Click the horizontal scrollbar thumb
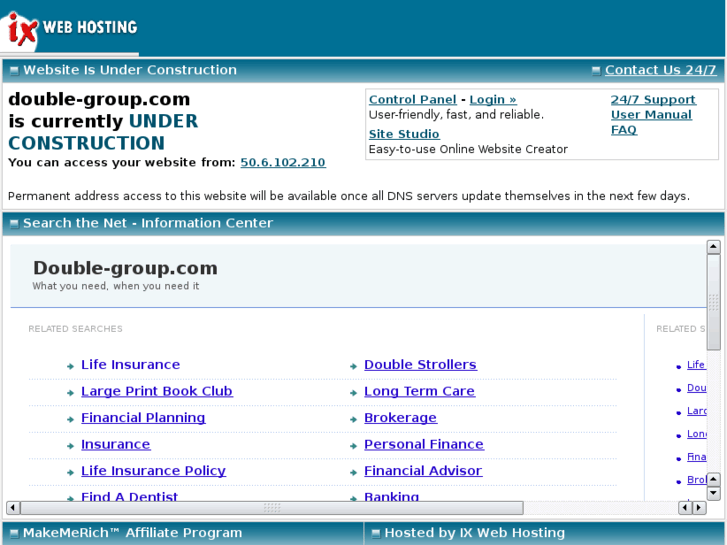Image resolution: width=727 pixels, height=545 pixels. [272, 507]
